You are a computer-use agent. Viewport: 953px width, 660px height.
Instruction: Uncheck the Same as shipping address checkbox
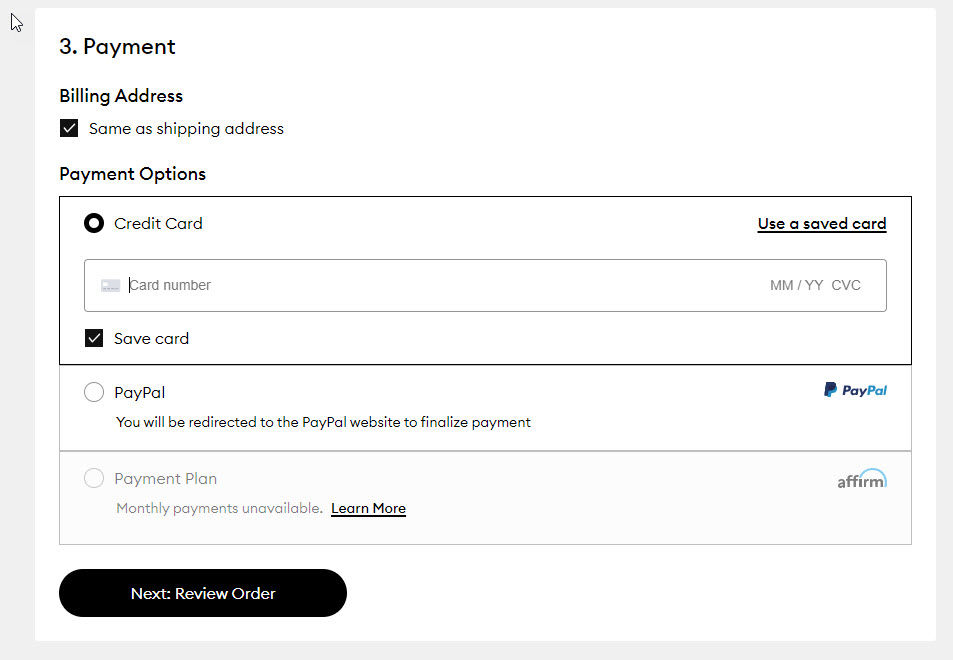[68, 128]
